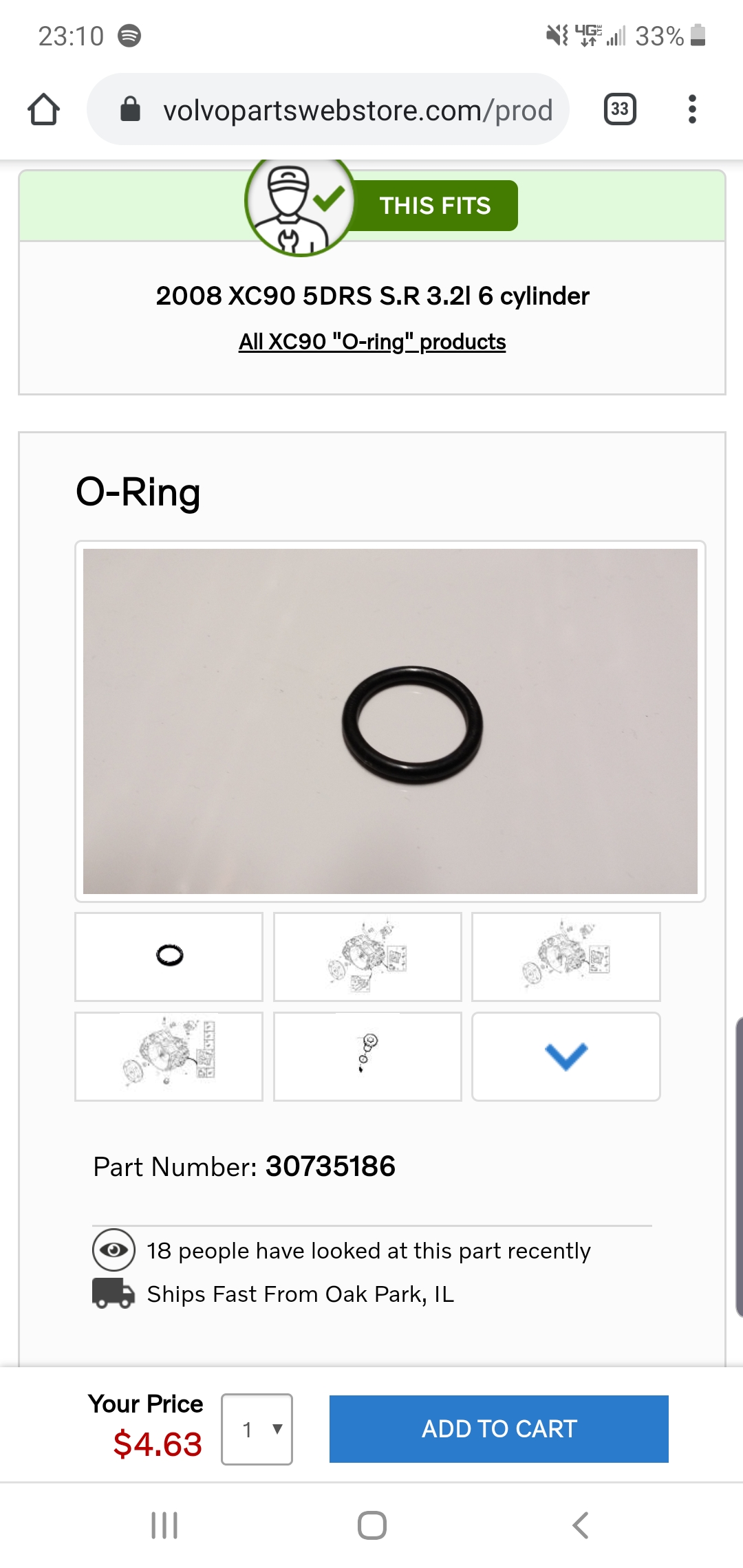Screen dimensions: 743x1568
Task: Tap the mechanic fitment checkmark icon
Action: click(300, 206)
